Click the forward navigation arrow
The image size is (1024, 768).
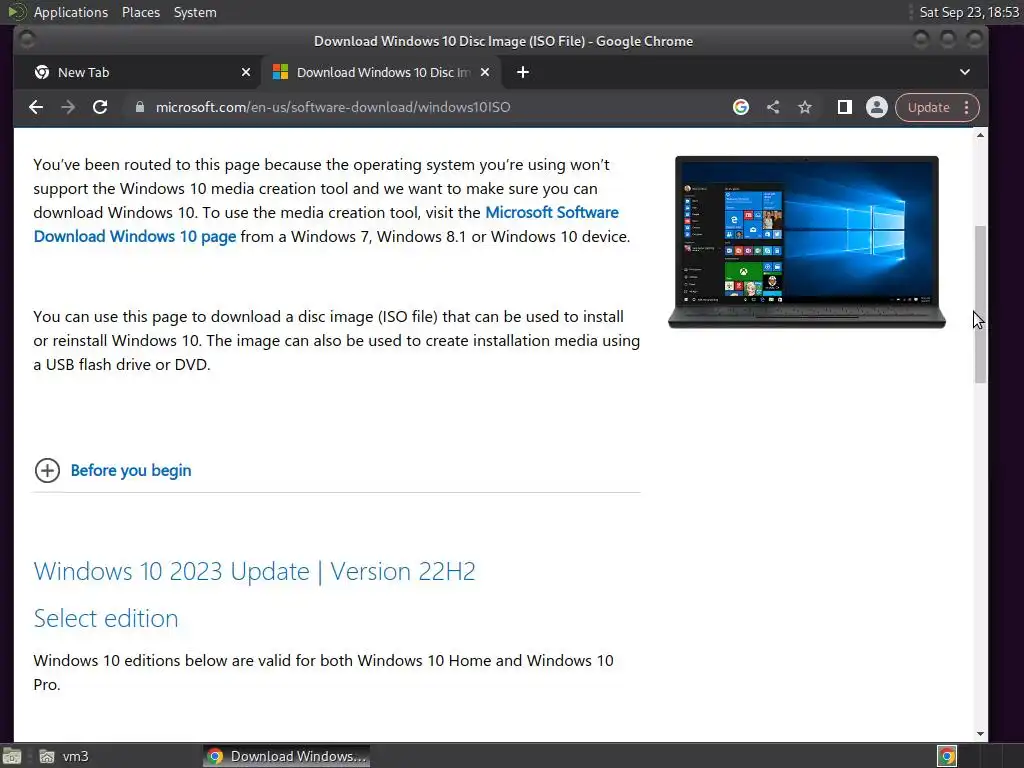coord(68,107)
